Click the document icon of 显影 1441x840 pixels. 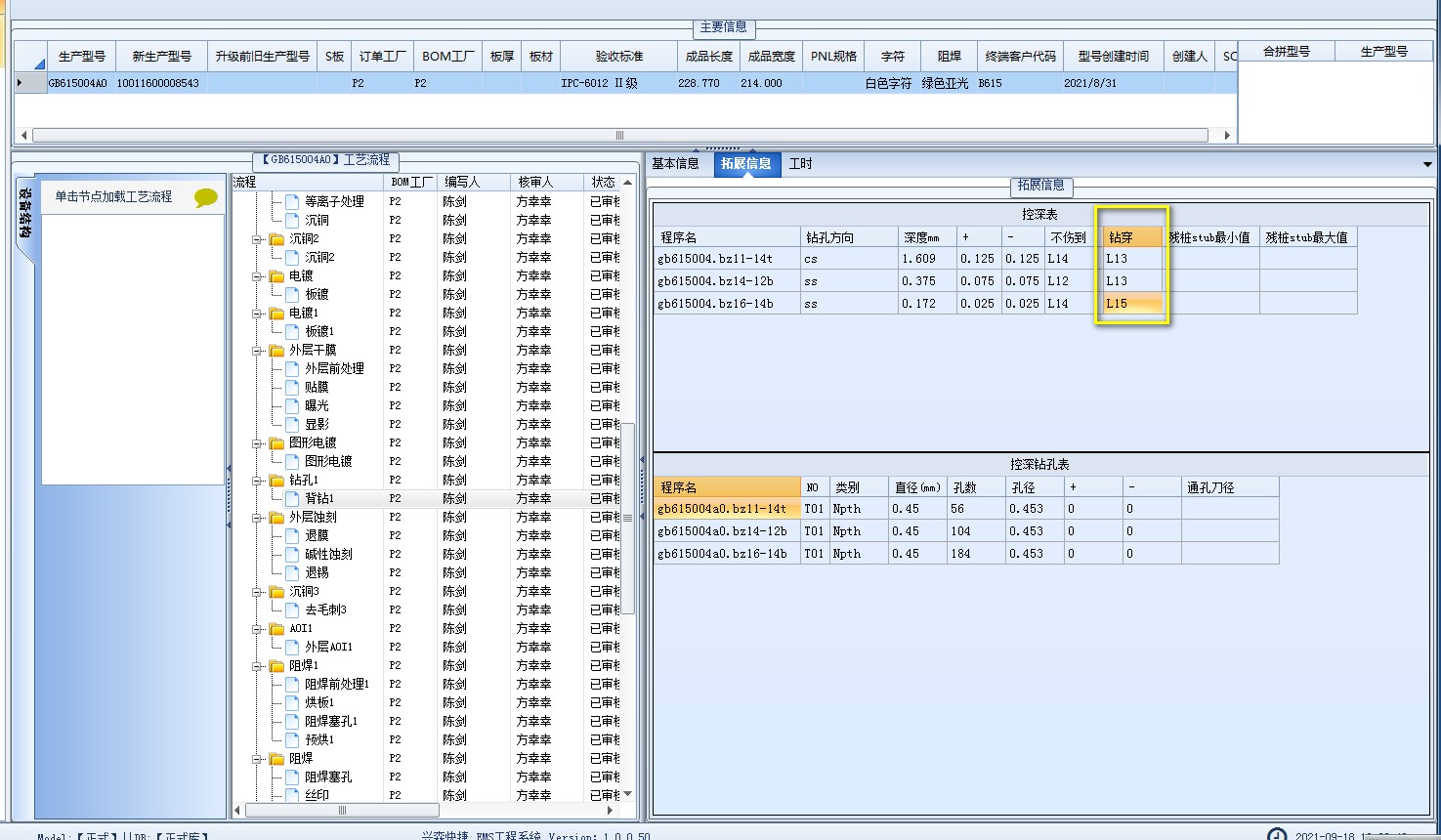click(292, 424)
